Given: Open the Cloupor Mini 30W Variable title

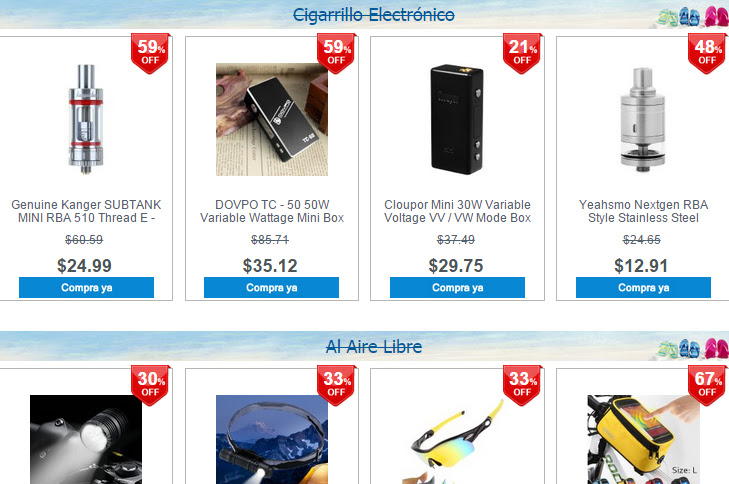Looking at the screenshot, I should [457, 211].
